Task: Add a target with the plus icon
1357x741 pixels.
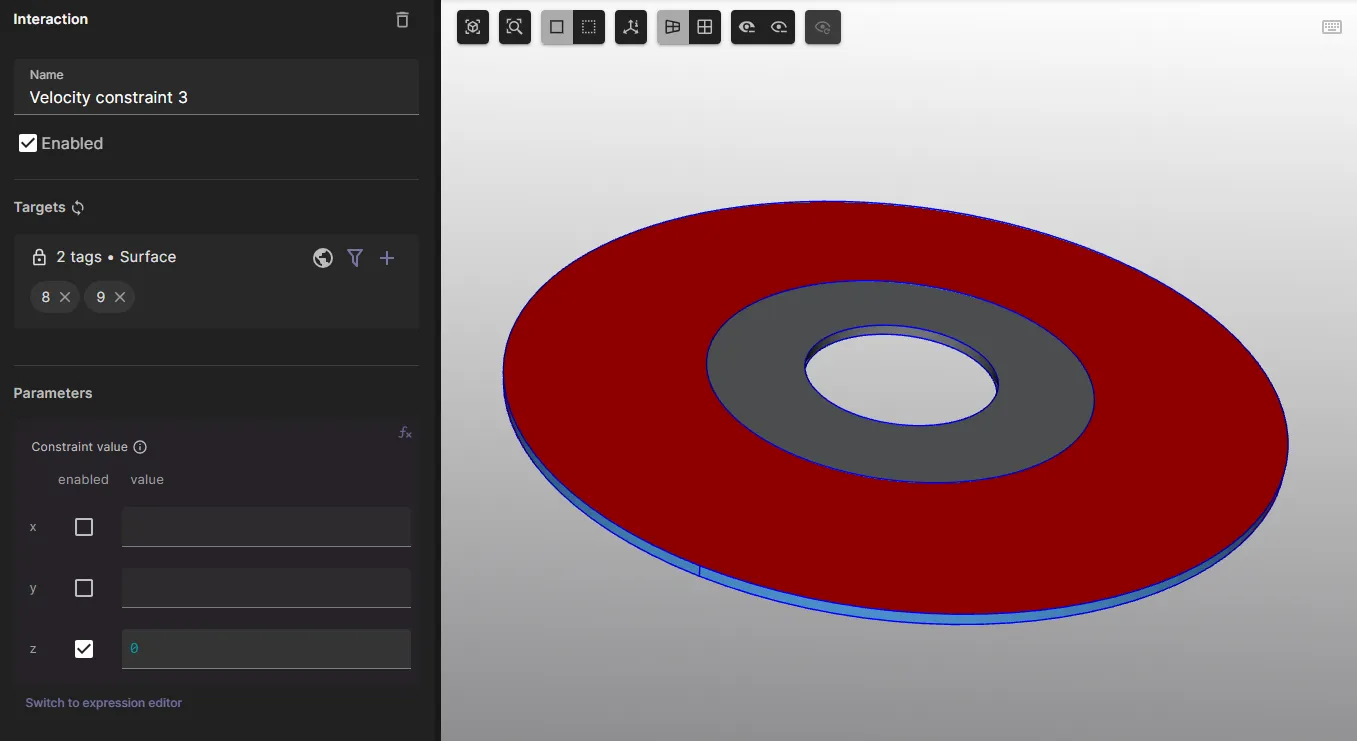Action: click(387, 258)
